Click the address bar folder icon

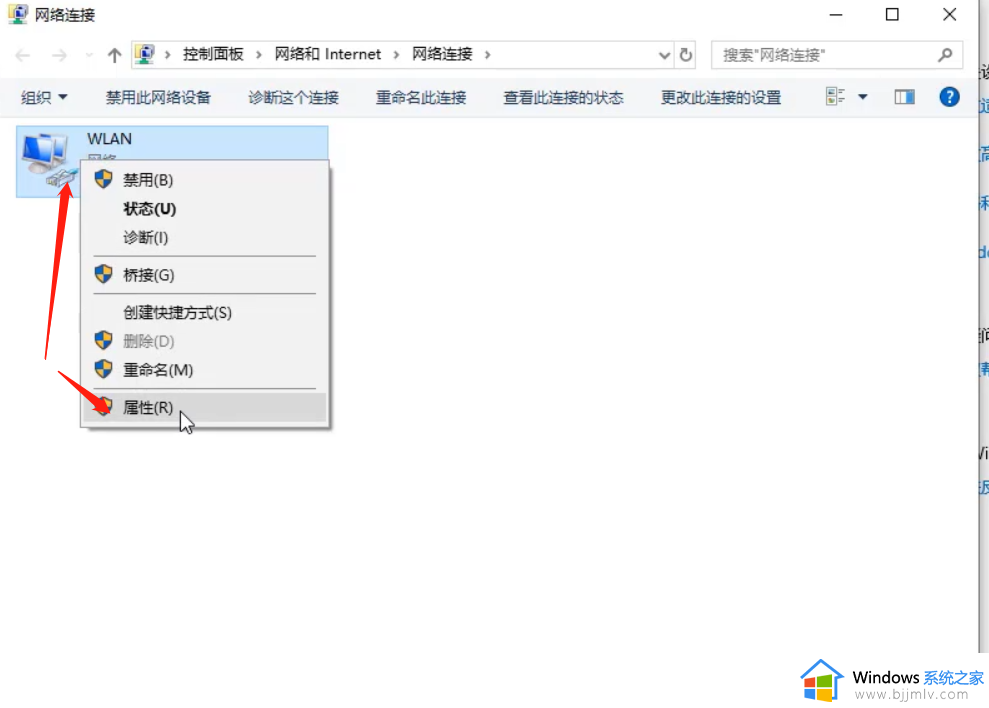pos(145,54)
